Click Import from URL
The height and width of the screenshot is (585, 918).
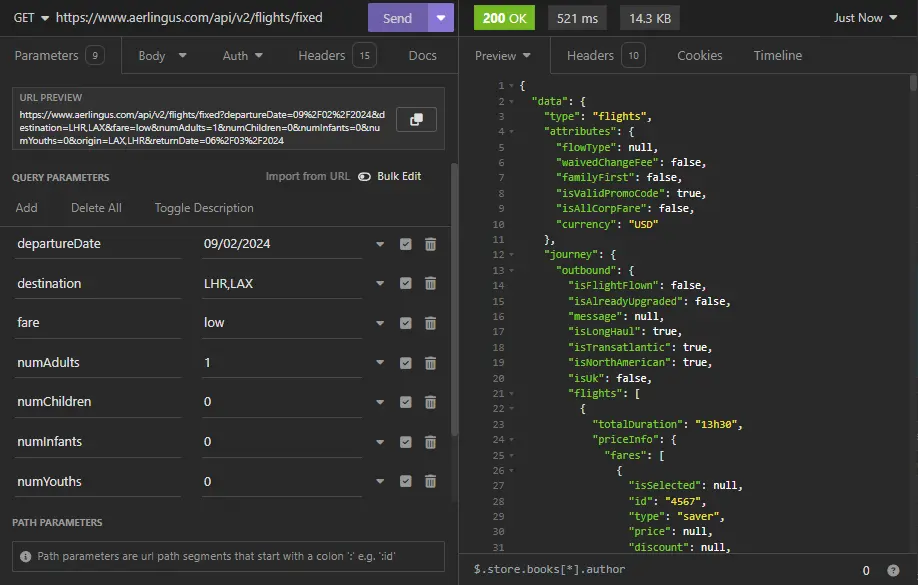[x=307, y=176]
